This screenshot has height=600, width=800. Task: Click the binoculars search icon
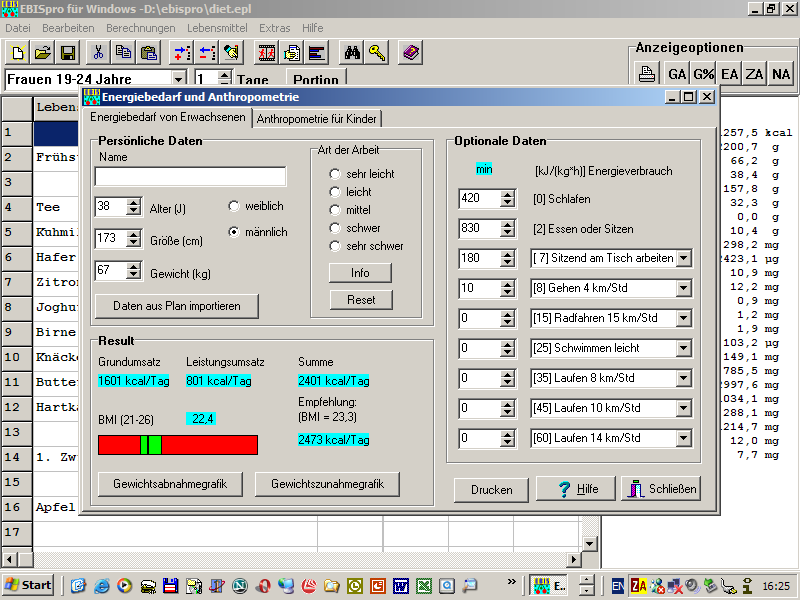coord(351,53)
